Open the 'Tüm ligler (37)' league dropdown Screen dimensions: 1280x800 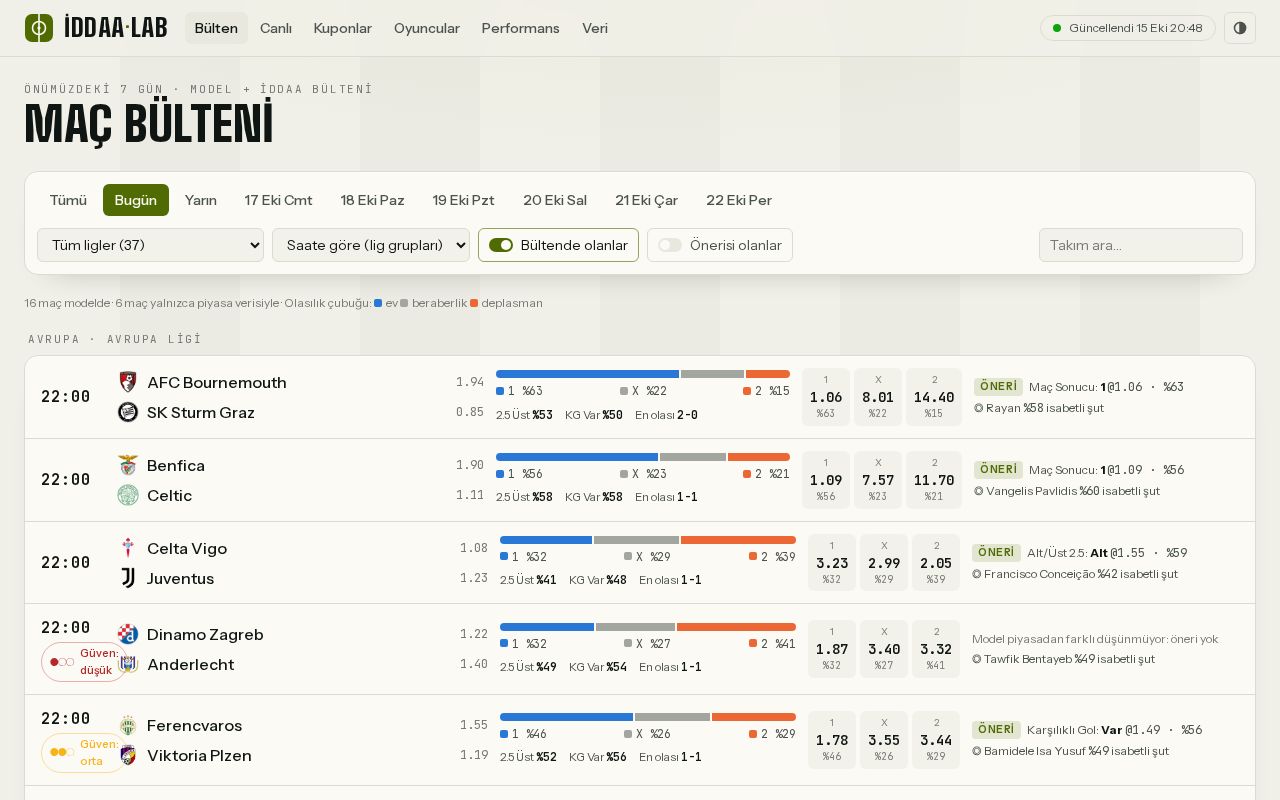150,245
